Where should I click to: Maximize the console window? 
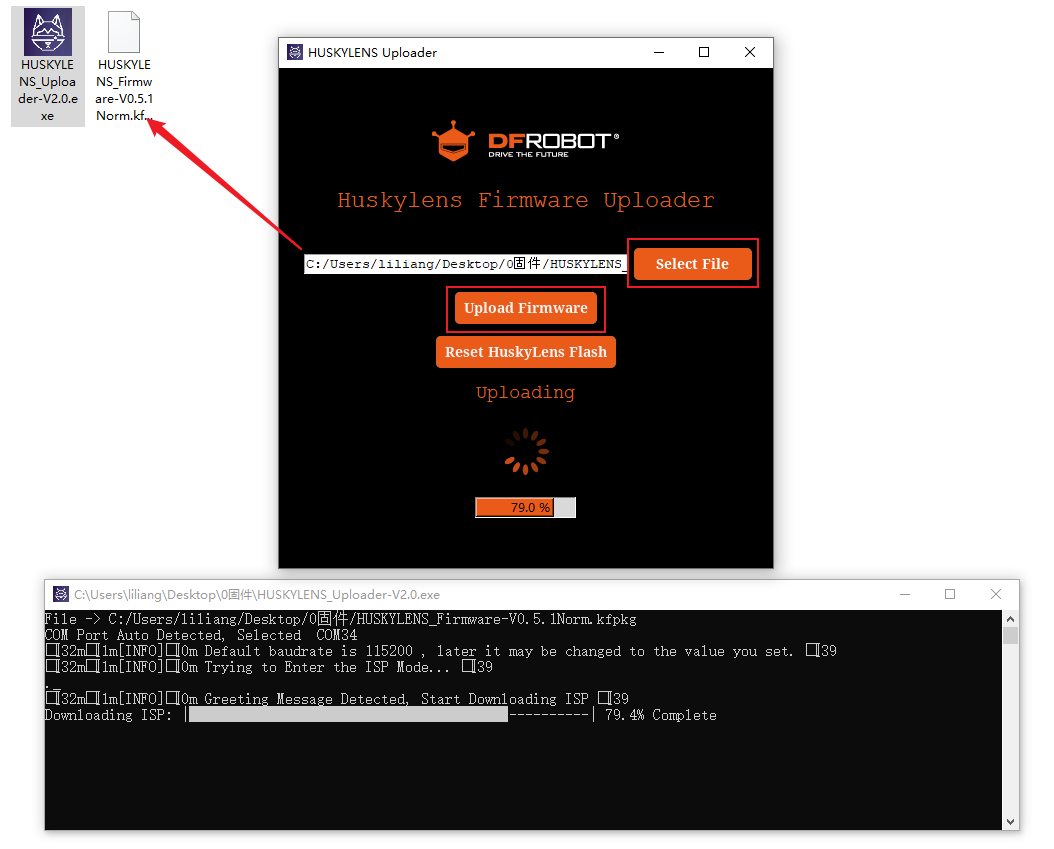click(x=950, y=594)
